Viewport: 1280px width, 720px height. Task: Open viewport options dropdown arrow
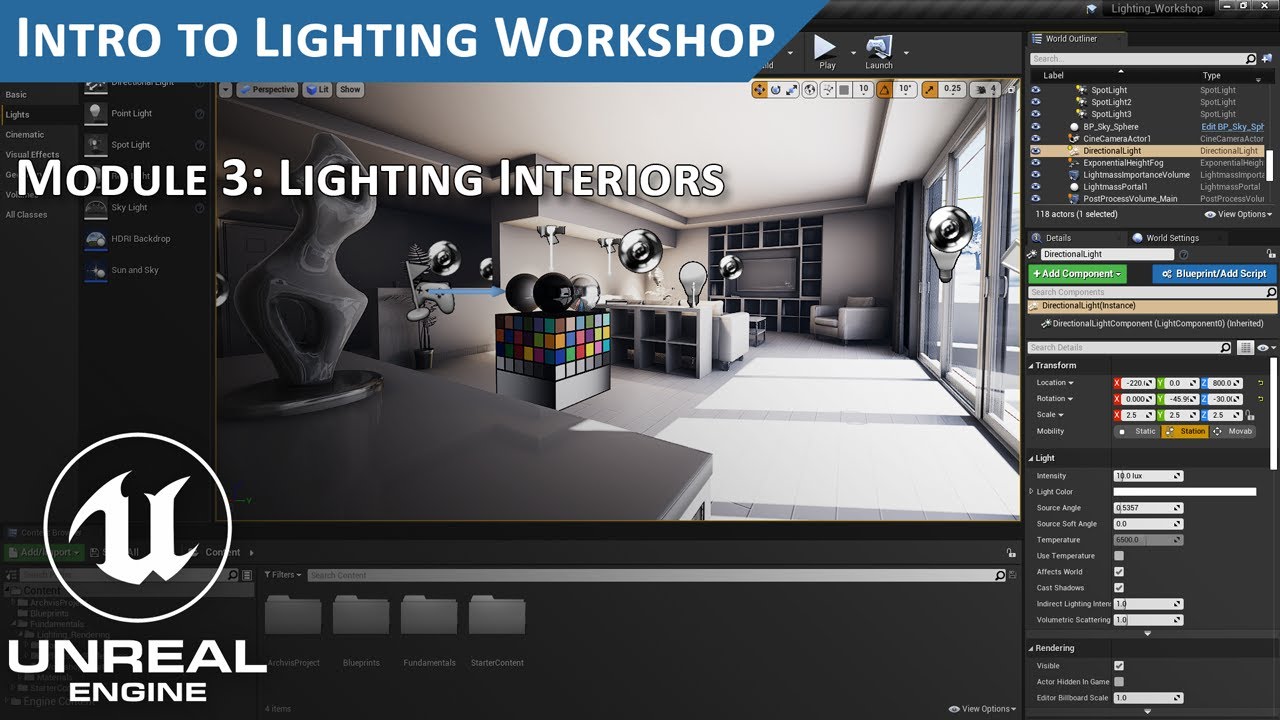coord(225,89)
